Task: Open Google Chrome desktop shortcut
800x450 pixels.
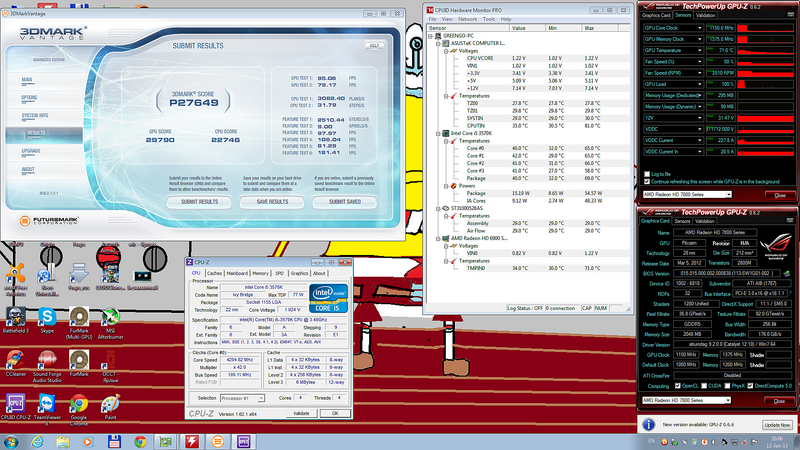Action: tap(79, 409)
